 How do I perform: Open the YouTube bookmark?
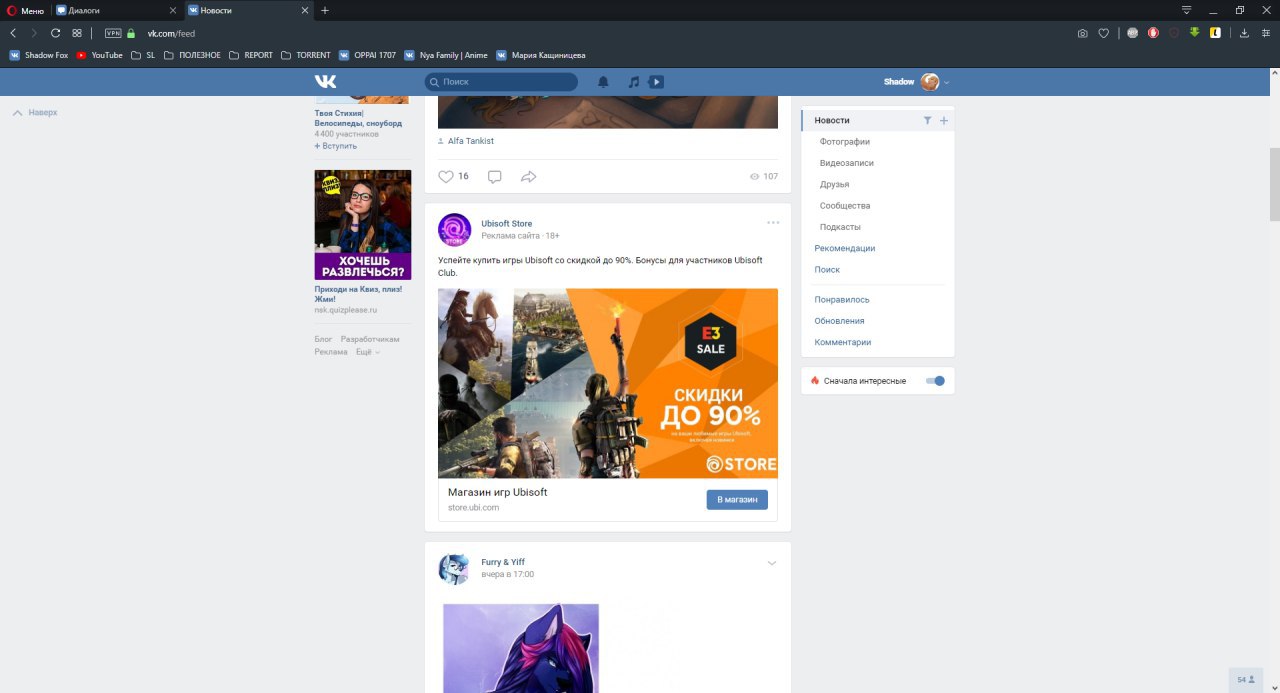100,55
